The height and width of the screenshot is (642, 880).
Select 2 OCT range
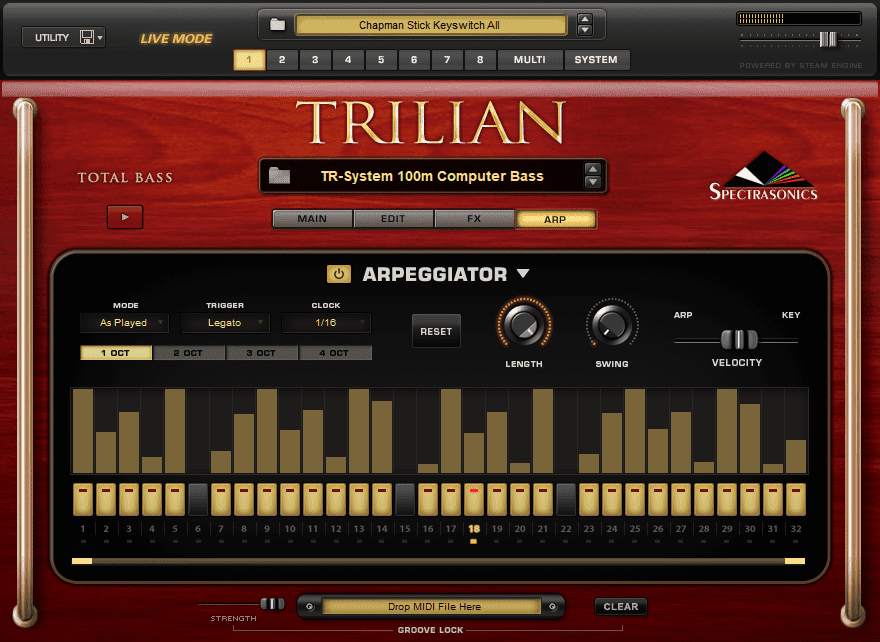coord(188,353)
